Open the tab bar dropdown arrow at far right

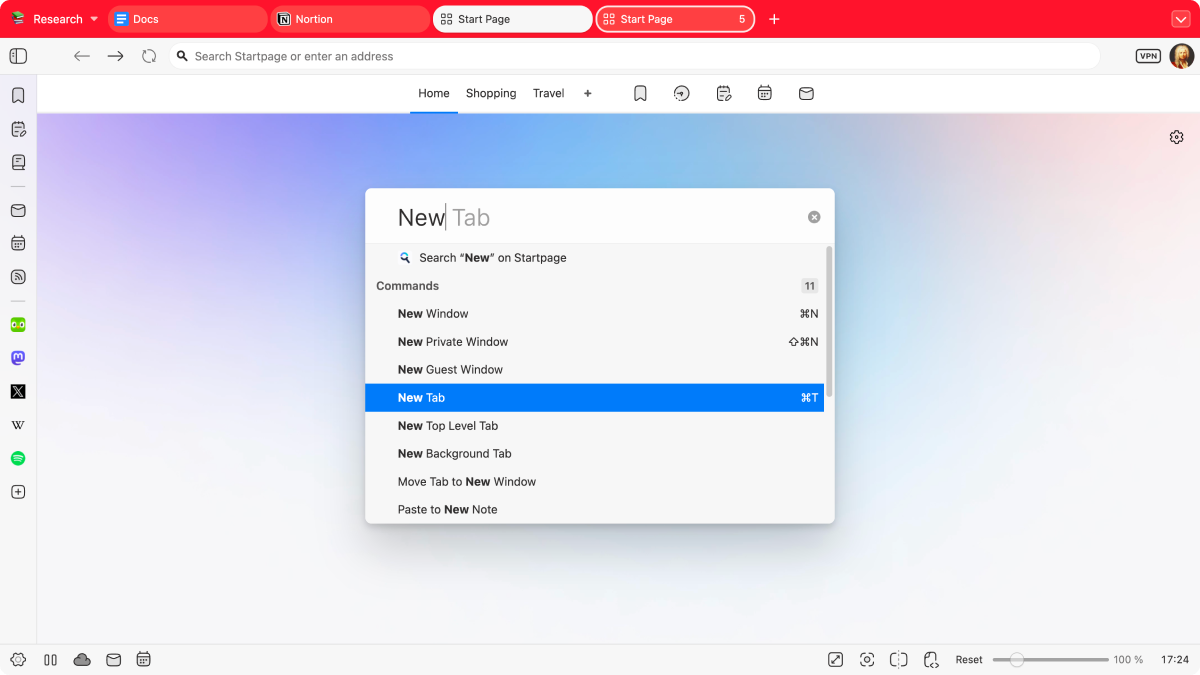pos(1179,19)
